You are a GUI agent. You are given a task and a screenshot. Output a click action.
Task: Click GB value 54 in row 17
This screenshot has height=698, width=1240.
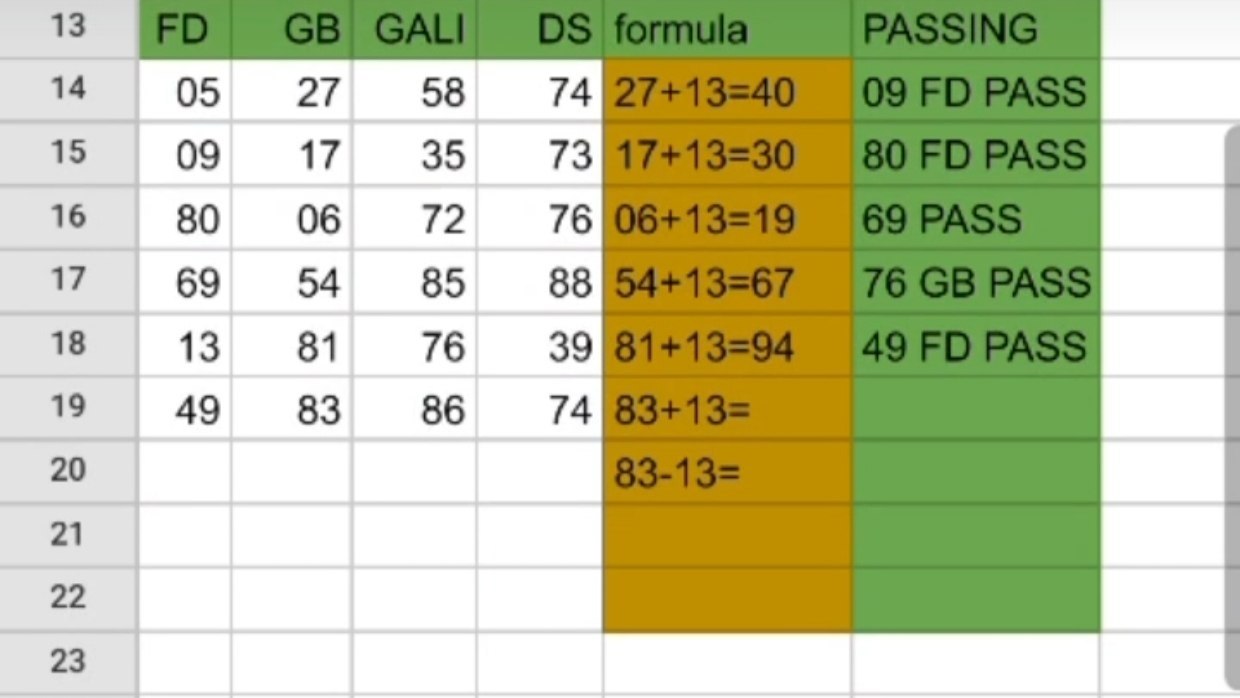pyautogui.click(x=292, y=282)
